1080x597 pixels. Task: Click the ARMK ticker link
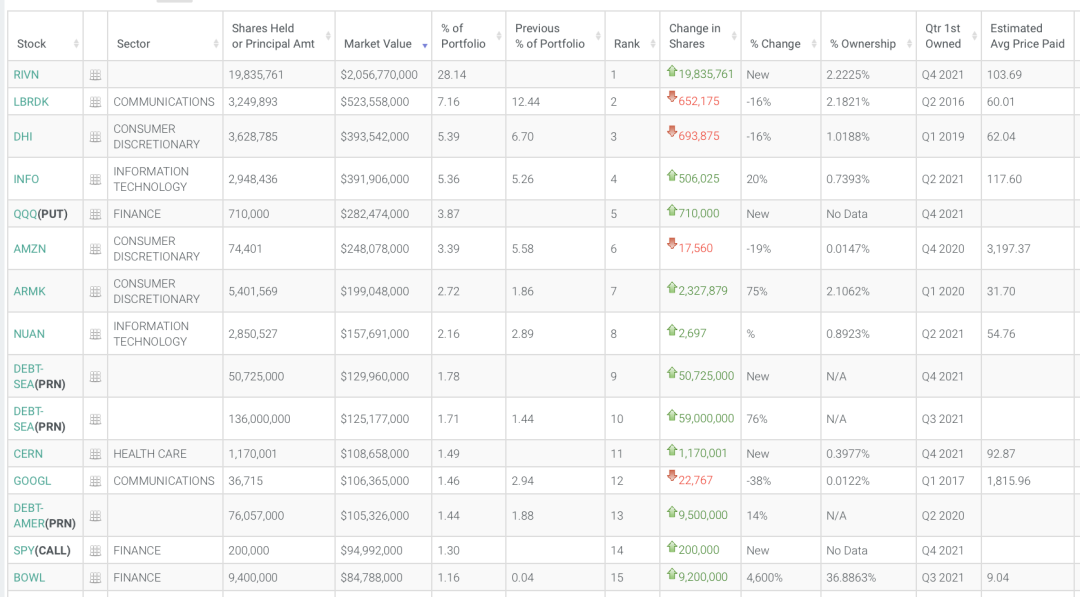tap(30, 291)
